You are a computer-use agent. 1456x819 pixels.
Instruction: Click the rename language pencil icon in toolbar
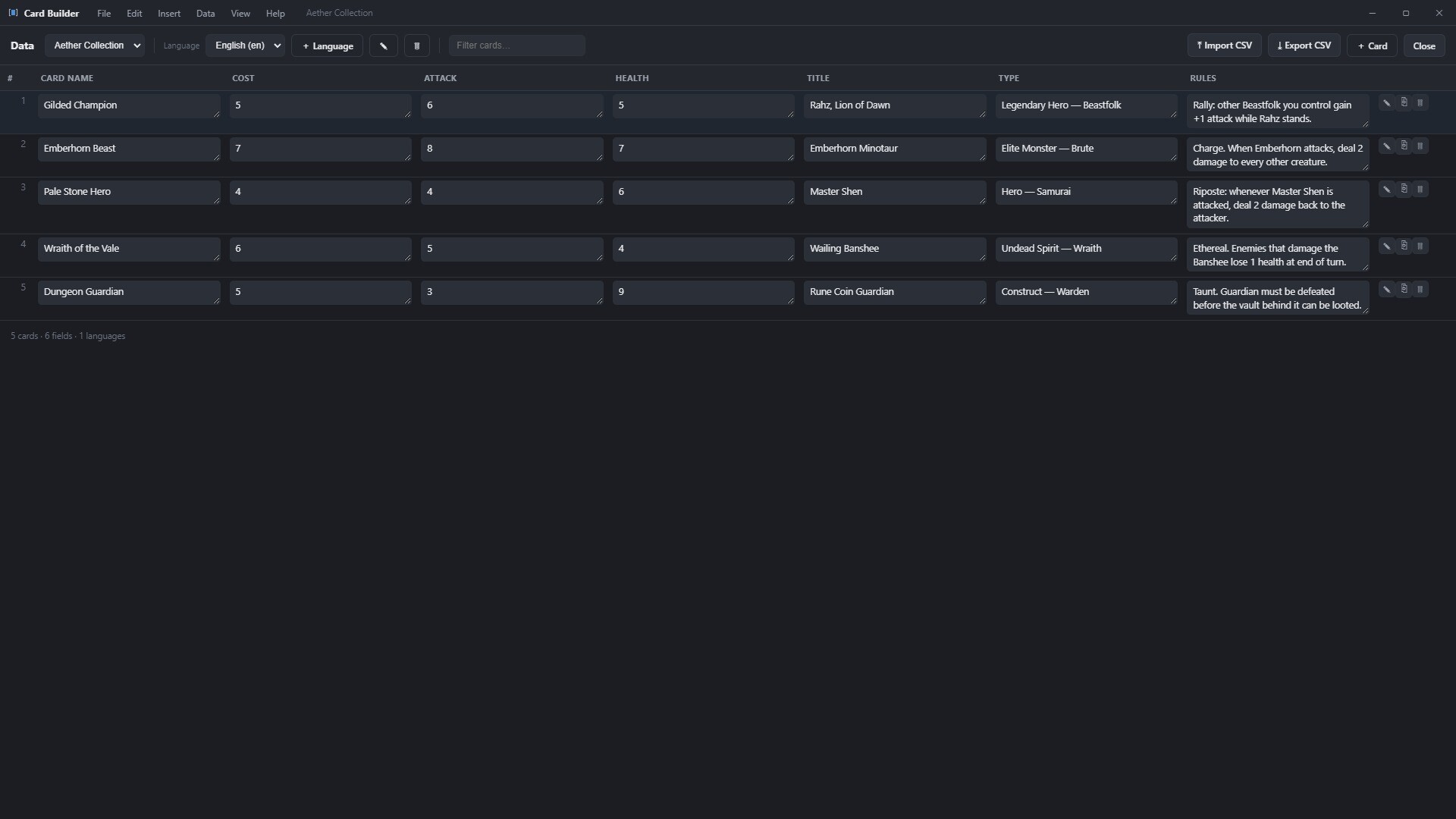pyautogui.click(x=383, y=45)
